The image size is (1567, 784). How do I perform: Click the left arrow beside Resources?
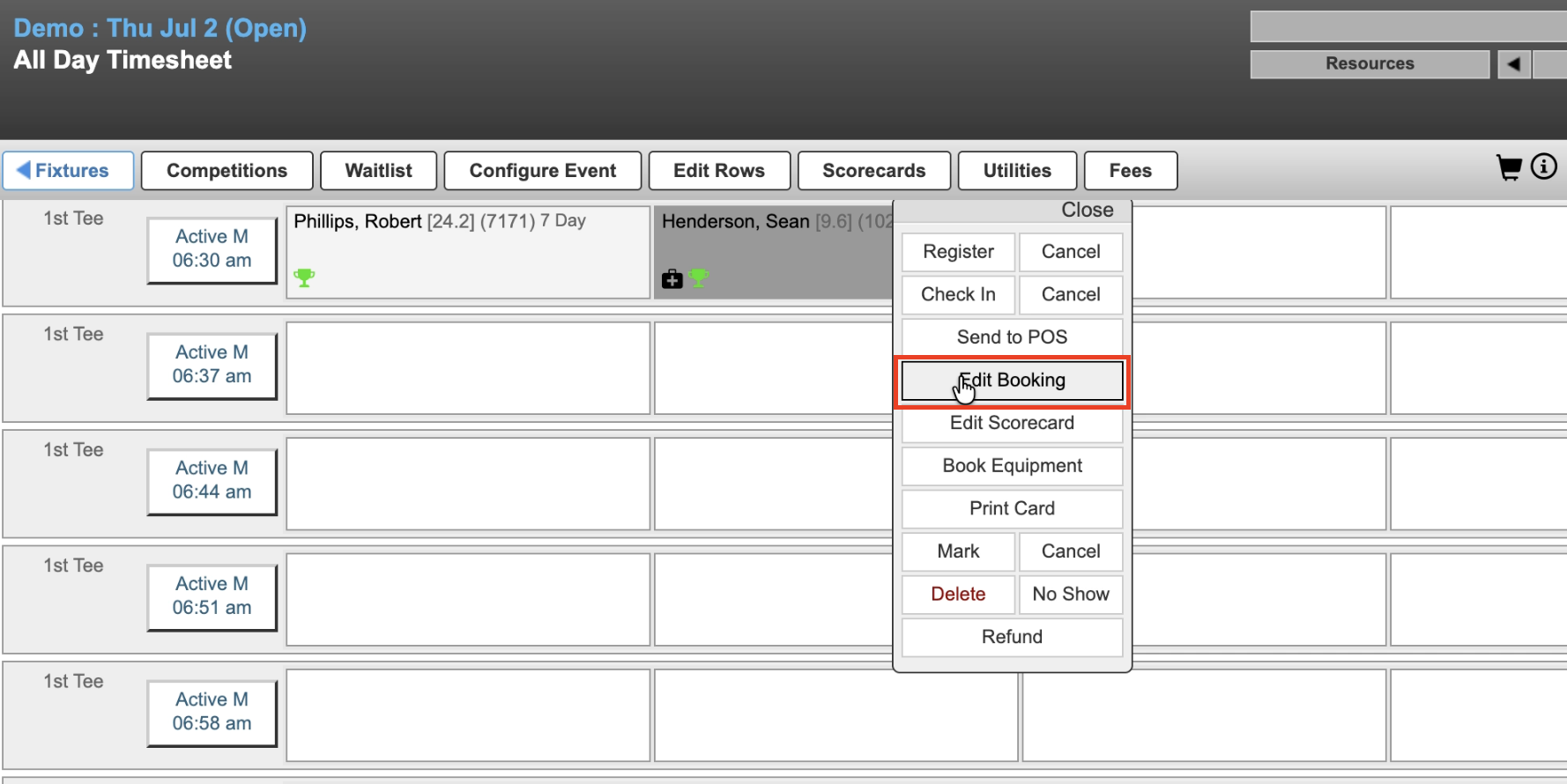1514,64
